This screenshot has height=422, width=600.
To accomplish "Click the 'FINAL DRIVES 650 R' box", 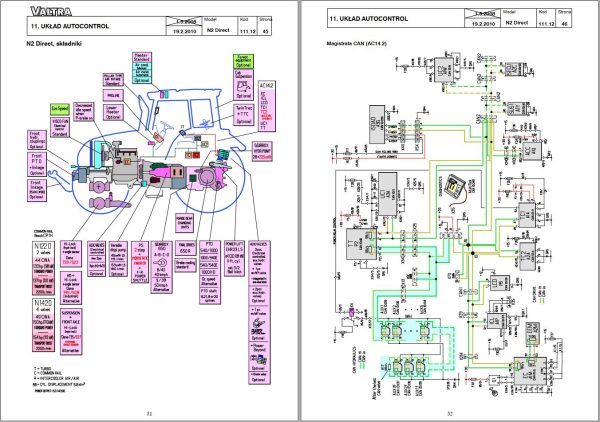I will click(186, 248).
